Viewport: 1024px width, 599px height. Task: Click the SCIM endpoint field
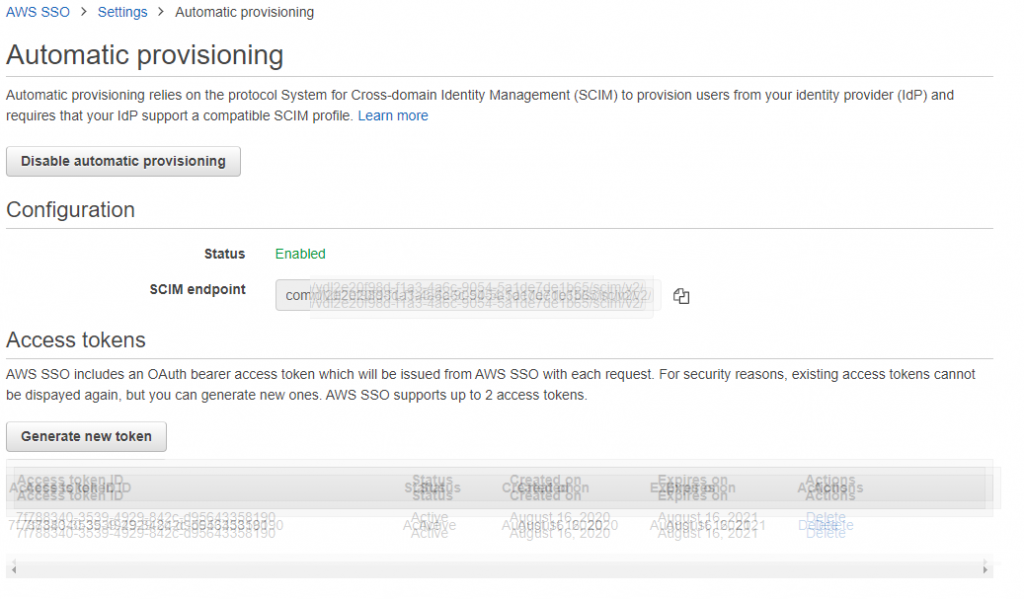[465, 296]
